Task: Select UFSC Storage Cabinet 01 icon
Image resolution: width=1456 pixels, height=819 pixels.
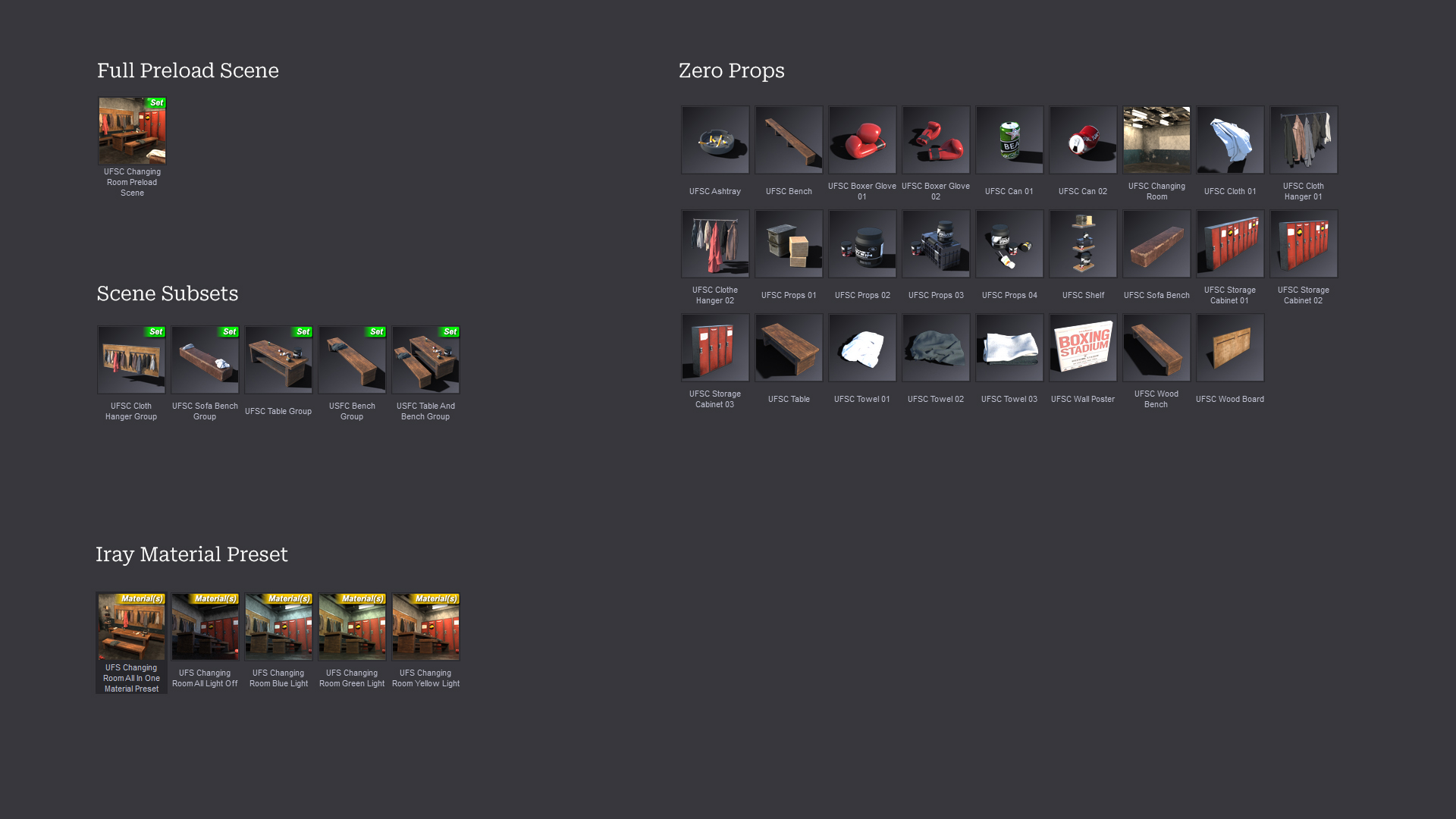Action: pos(1229,243)
